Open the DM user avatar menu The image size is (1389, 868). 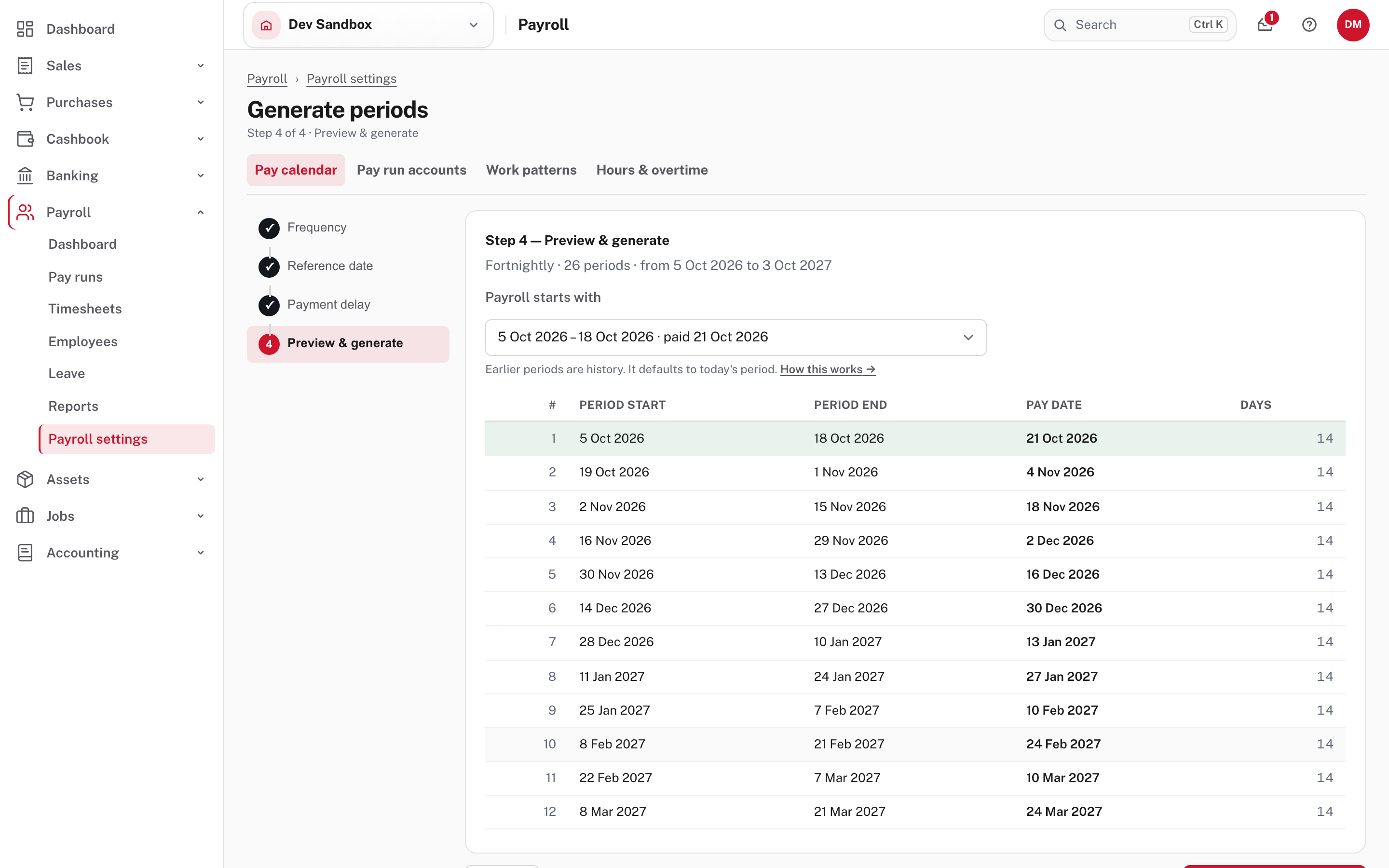click(1353, 25)
